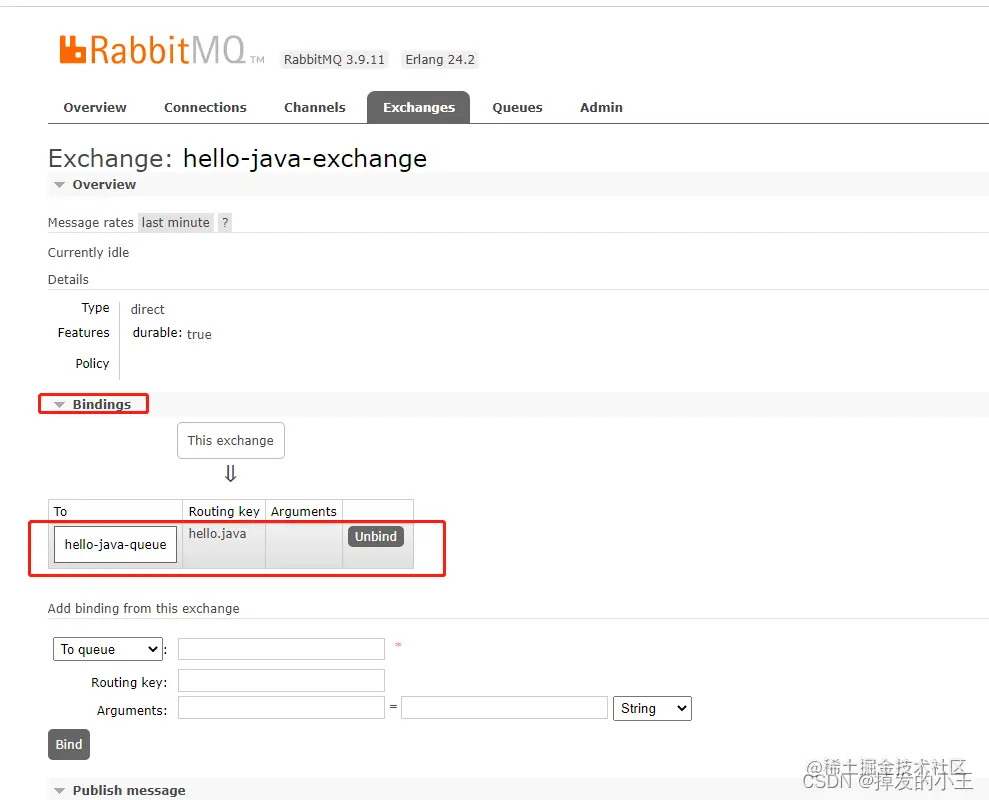Click the 'RabbitMQ 3.9.11' version label
The image size is (989, 800).
point(334,59)
